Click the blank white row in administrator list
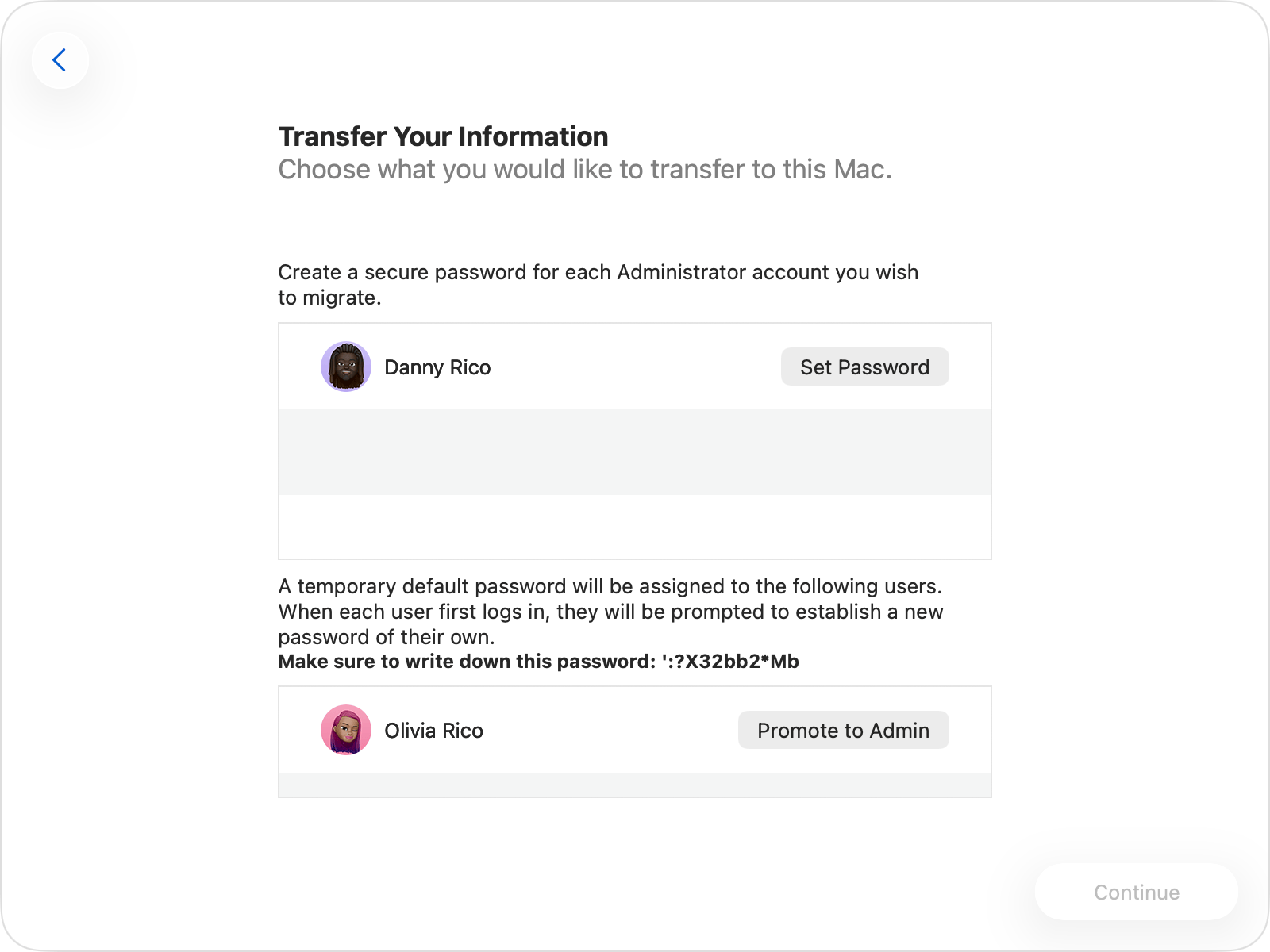Image resolution: width=1270 pixels, height=952 pixels. tap(634, 526)
